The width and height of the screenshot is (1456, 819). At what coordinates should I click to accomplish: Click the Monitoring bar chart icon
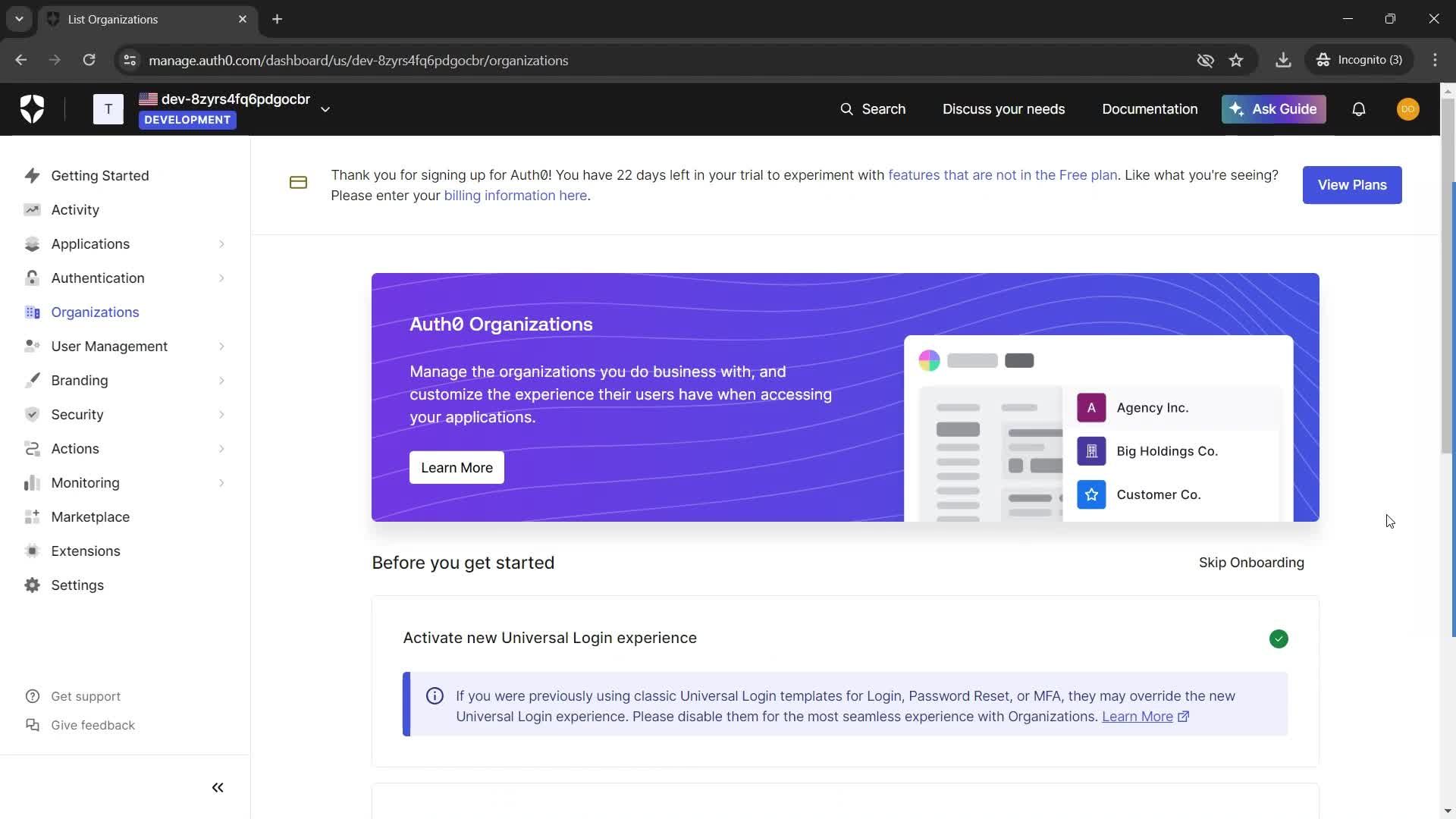[32, 483]
